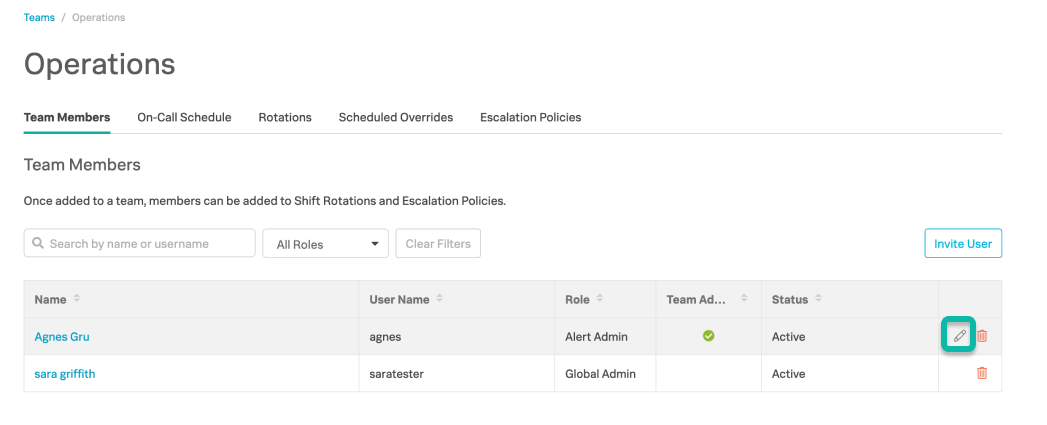
Task: Select the Escalation Policies tab
Action: 531,117
